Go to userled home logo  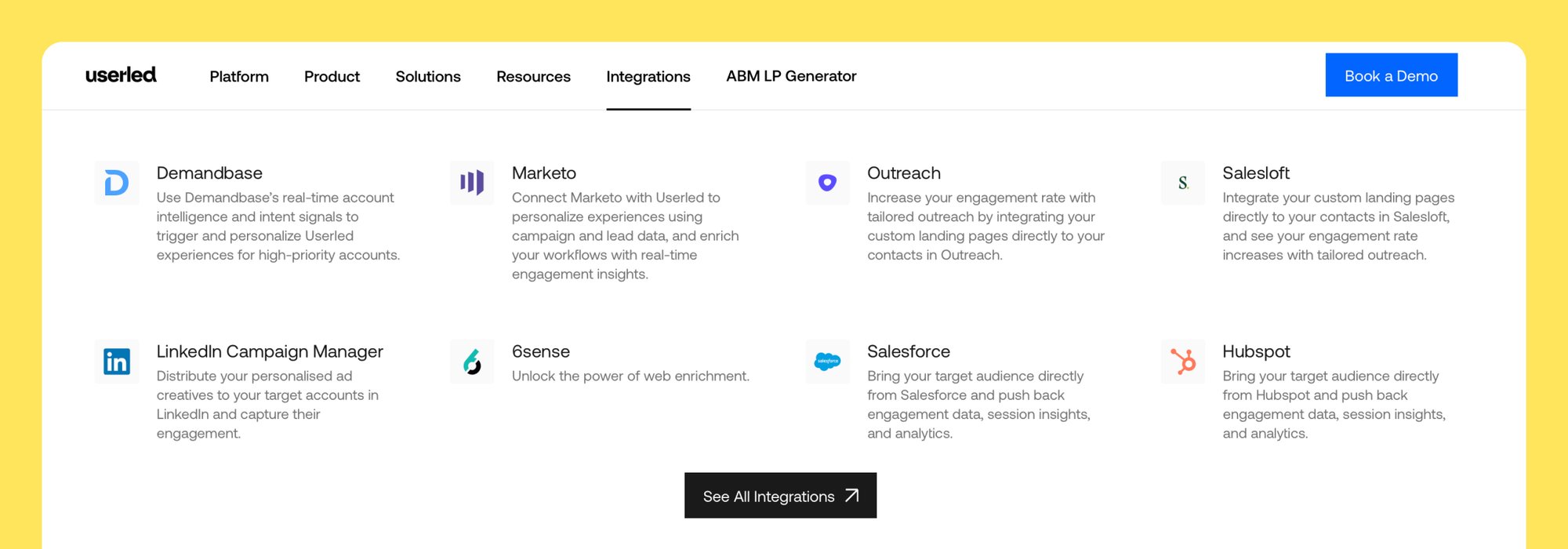[121, 75]
